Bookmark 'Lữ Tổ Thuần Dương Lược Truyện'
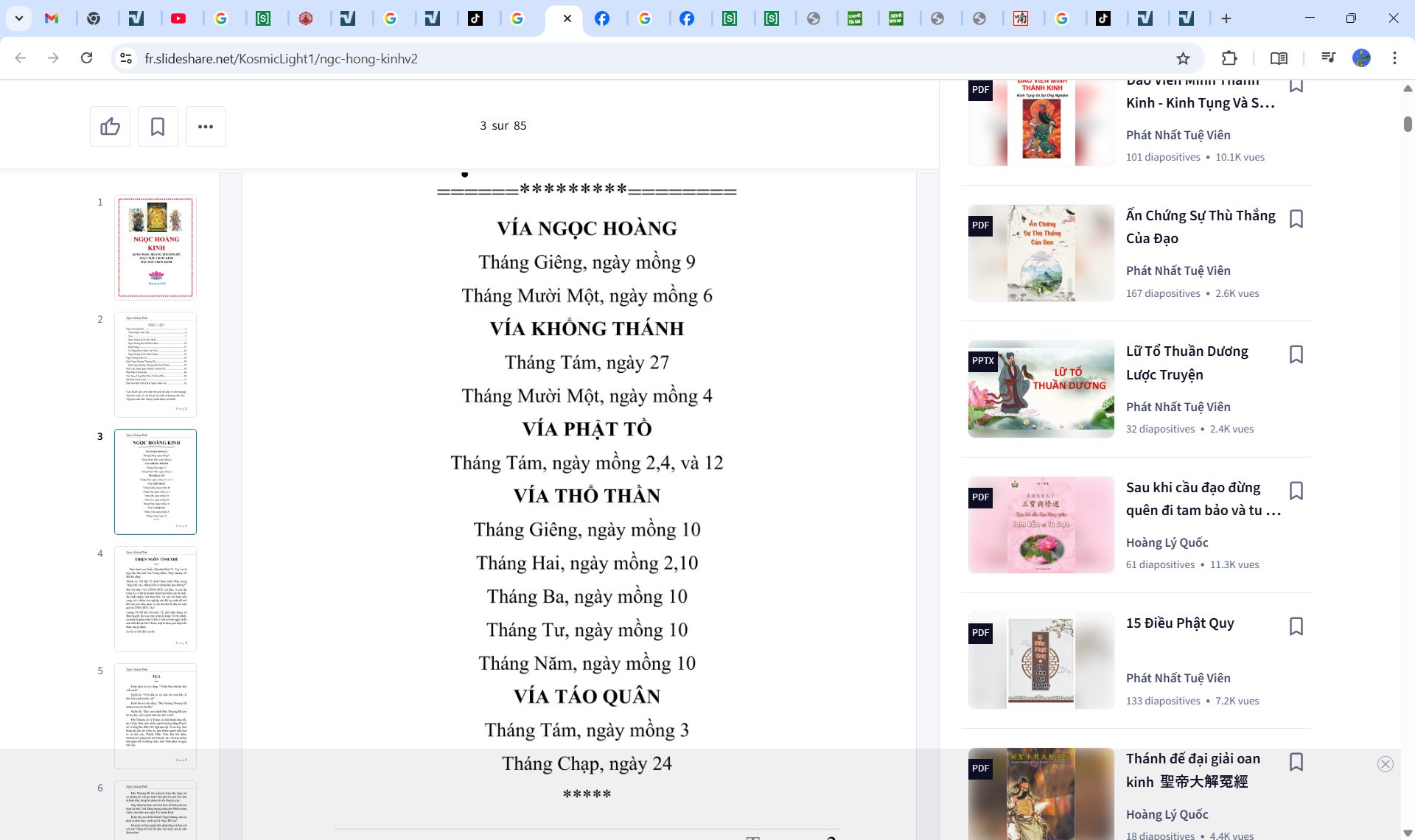 (1296, 354)
